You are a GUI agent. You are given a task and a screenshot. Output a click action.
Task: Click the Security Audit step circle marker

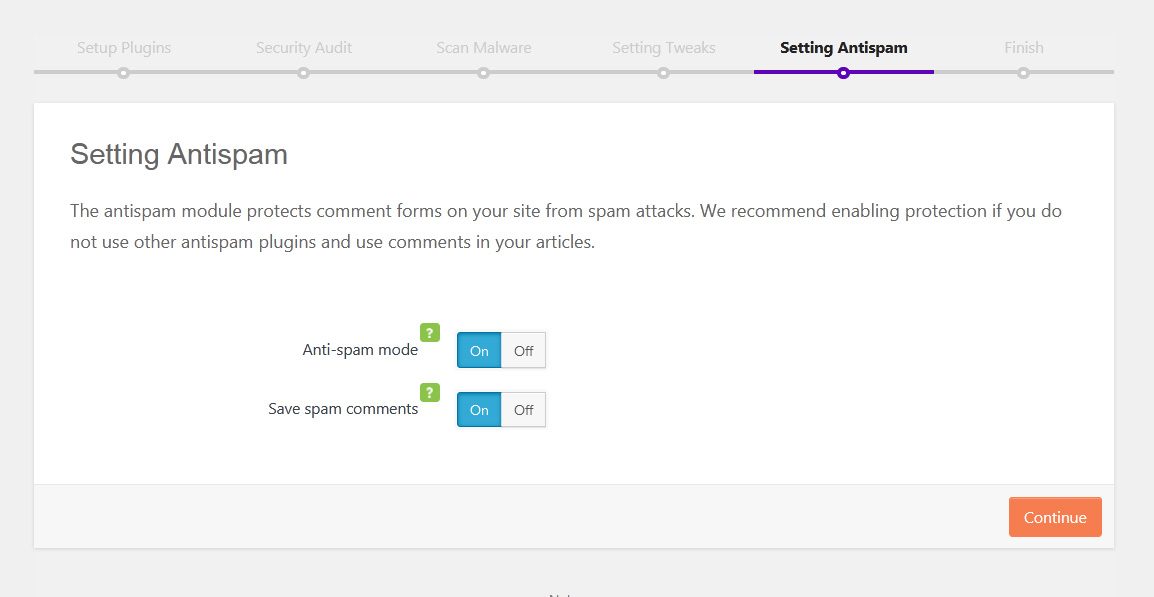[x=303, y=72]
